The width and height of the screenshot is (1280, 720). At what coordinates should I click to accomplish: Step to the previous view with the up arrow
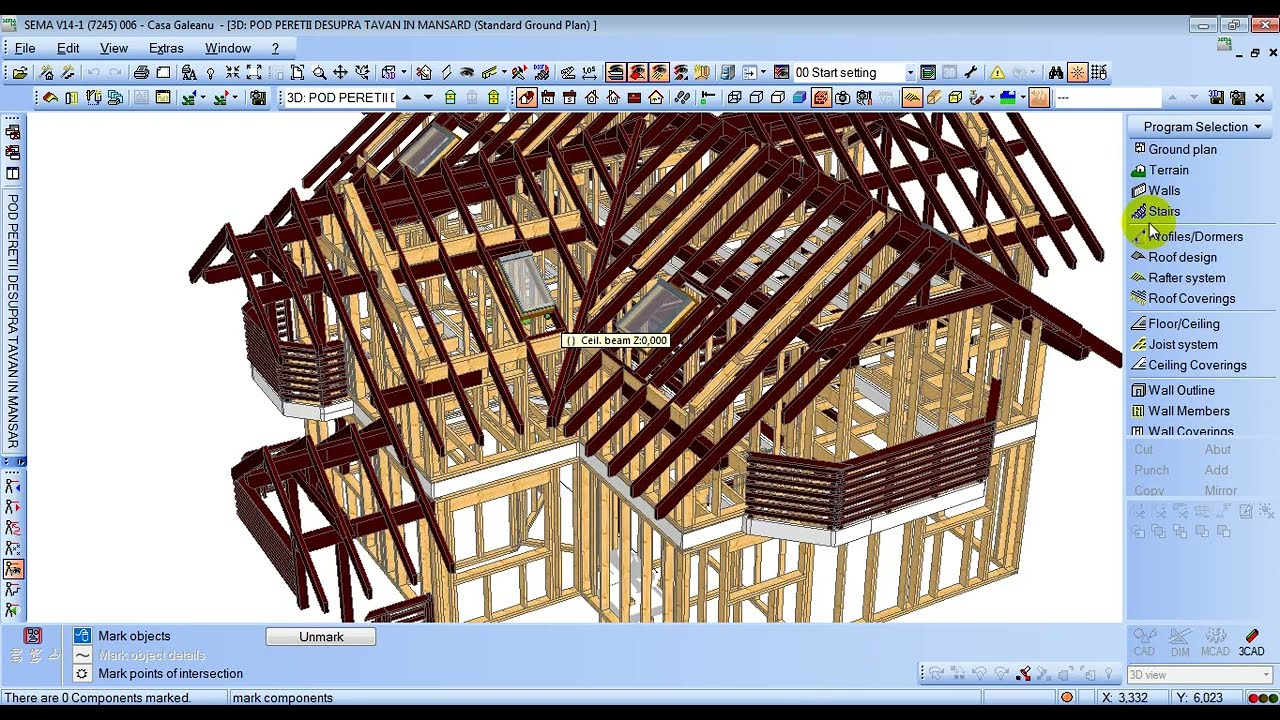[x=406, y=98]
